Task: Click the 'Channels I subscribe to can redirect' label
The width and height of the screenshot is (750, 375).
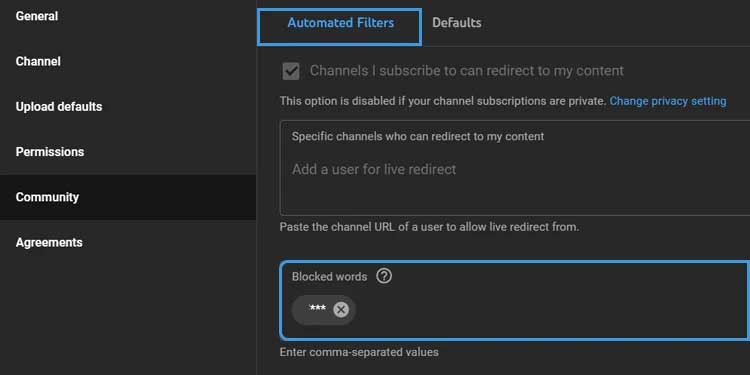Action: click(467, 71)
